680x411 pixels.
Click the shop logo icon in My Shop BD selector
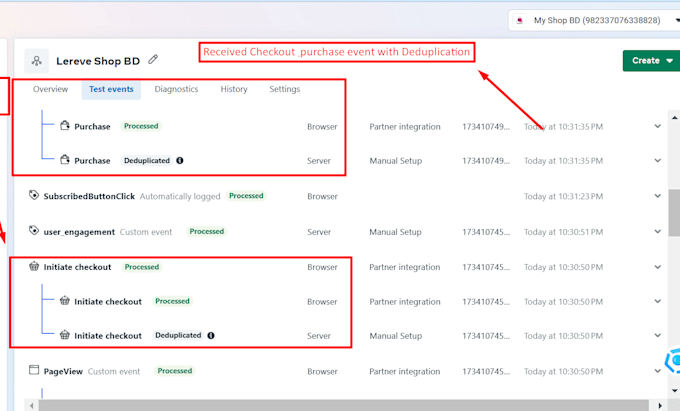(x=520, y=20)
